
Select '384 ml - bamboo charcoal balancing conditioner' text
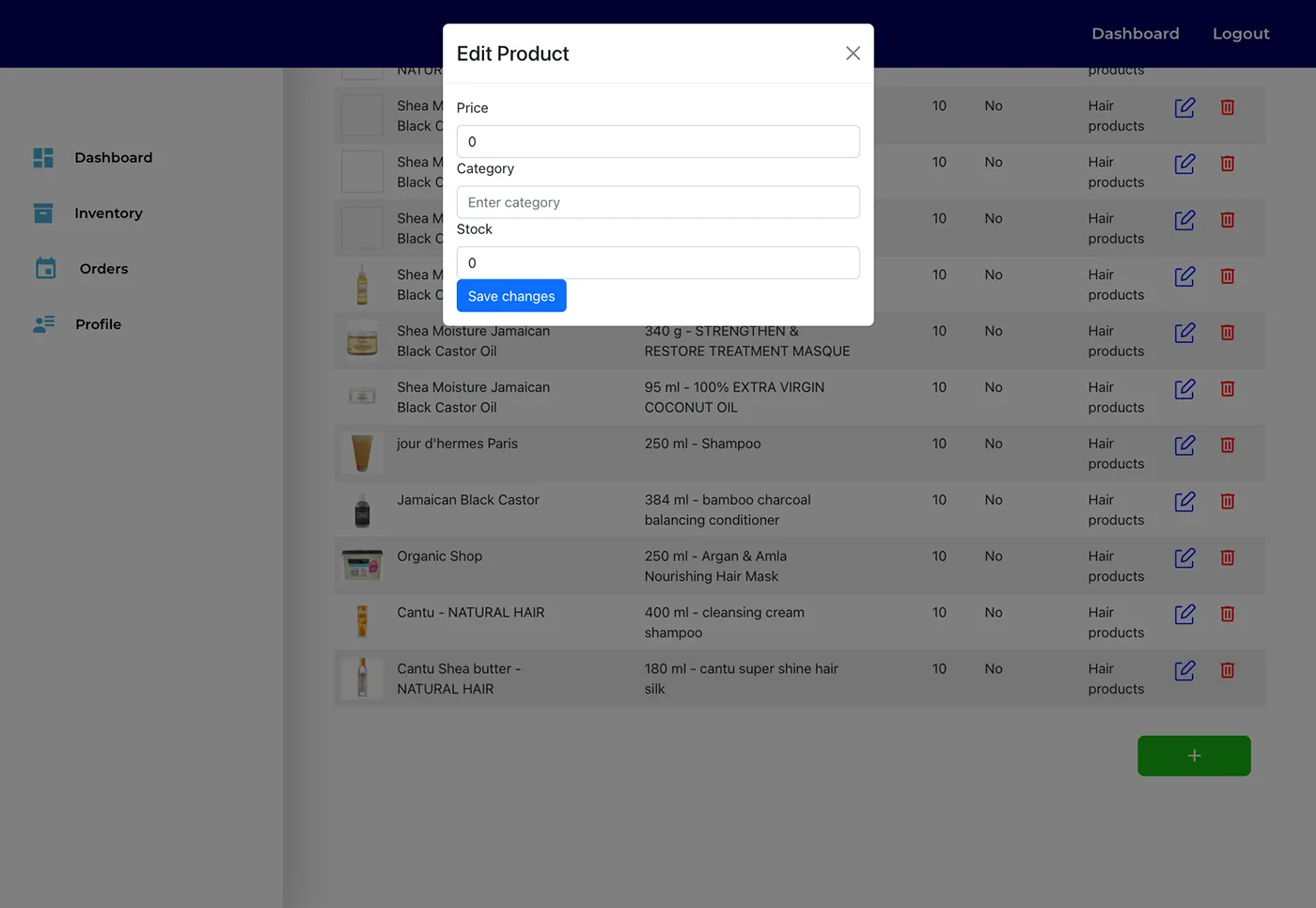coord(728,510)
